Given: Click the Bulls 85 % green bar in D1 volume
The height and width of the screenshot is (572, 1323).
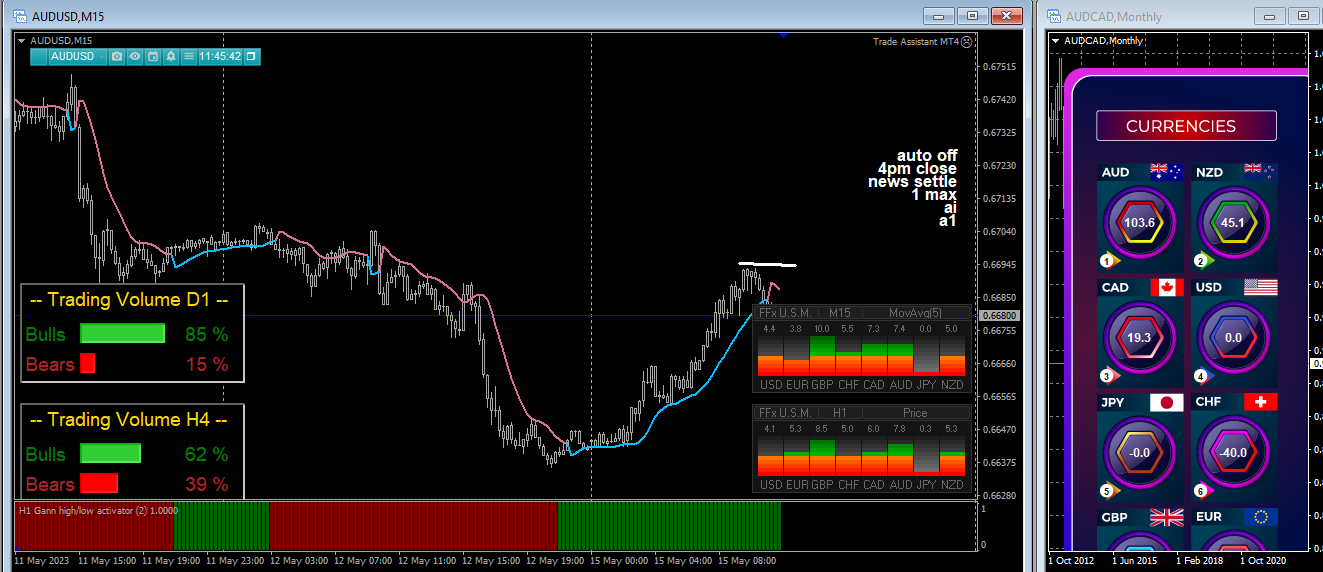Looking at the screenshot, I should 122,333.
